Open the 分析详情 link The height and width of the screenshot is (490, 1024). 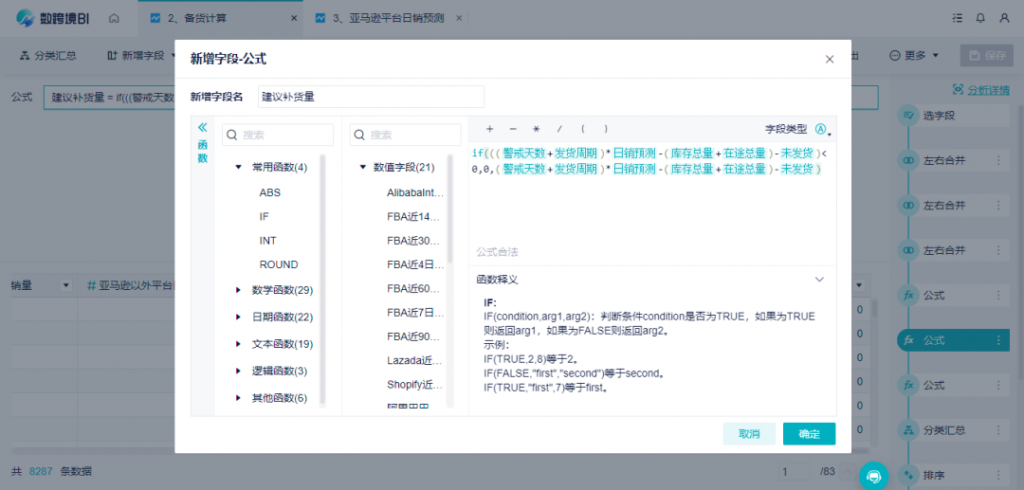click(x=981, y=90)
